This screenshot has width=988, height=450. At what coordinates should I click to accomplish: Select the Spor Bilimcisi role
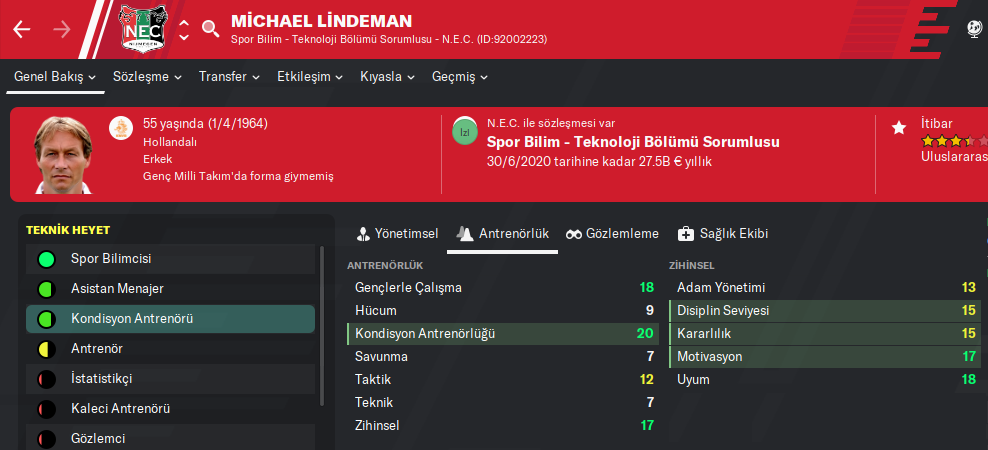(x=110, y=259)
